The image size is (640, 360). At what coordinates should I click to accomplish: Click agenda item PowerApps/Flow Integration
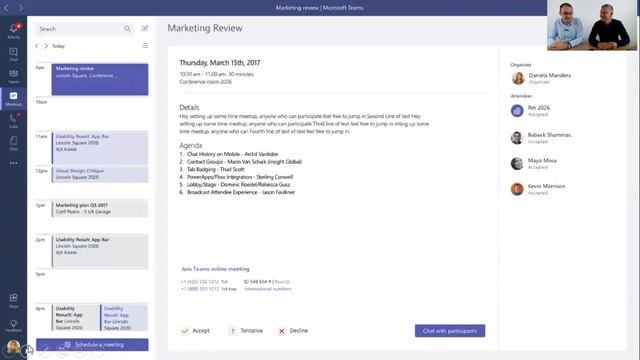240,177
